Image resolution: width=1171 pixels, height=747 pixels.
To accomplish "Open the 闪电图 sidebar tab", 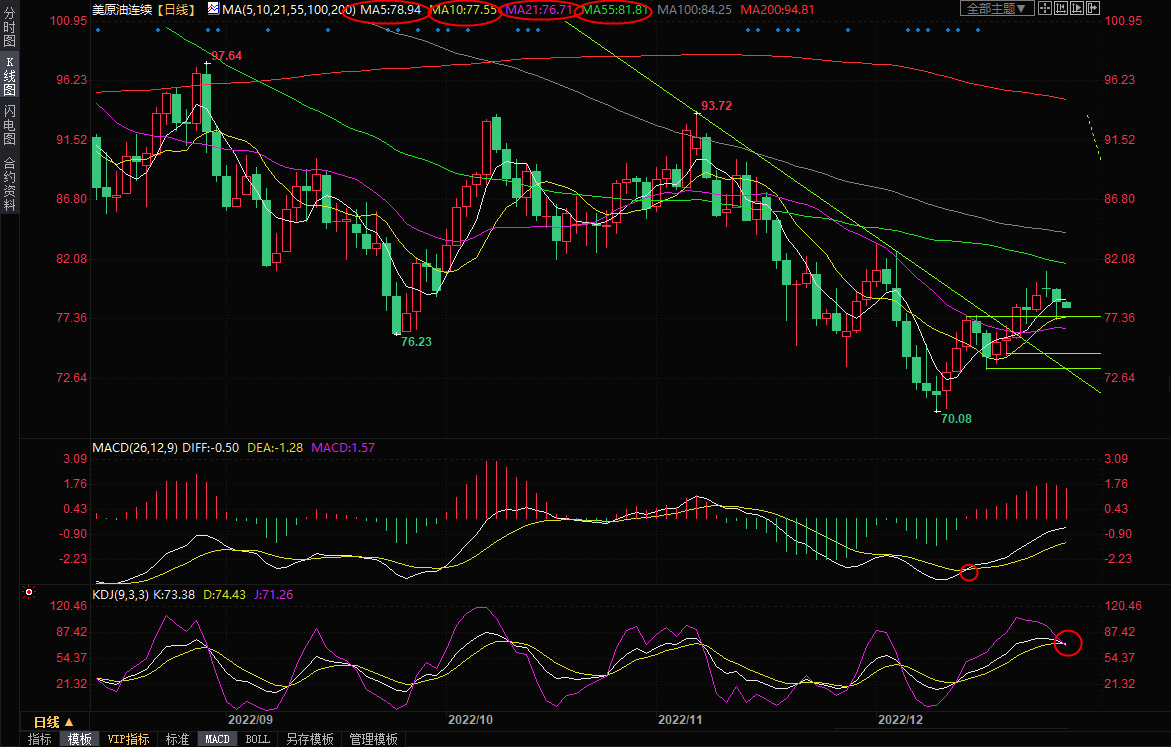I will [9, 124].
